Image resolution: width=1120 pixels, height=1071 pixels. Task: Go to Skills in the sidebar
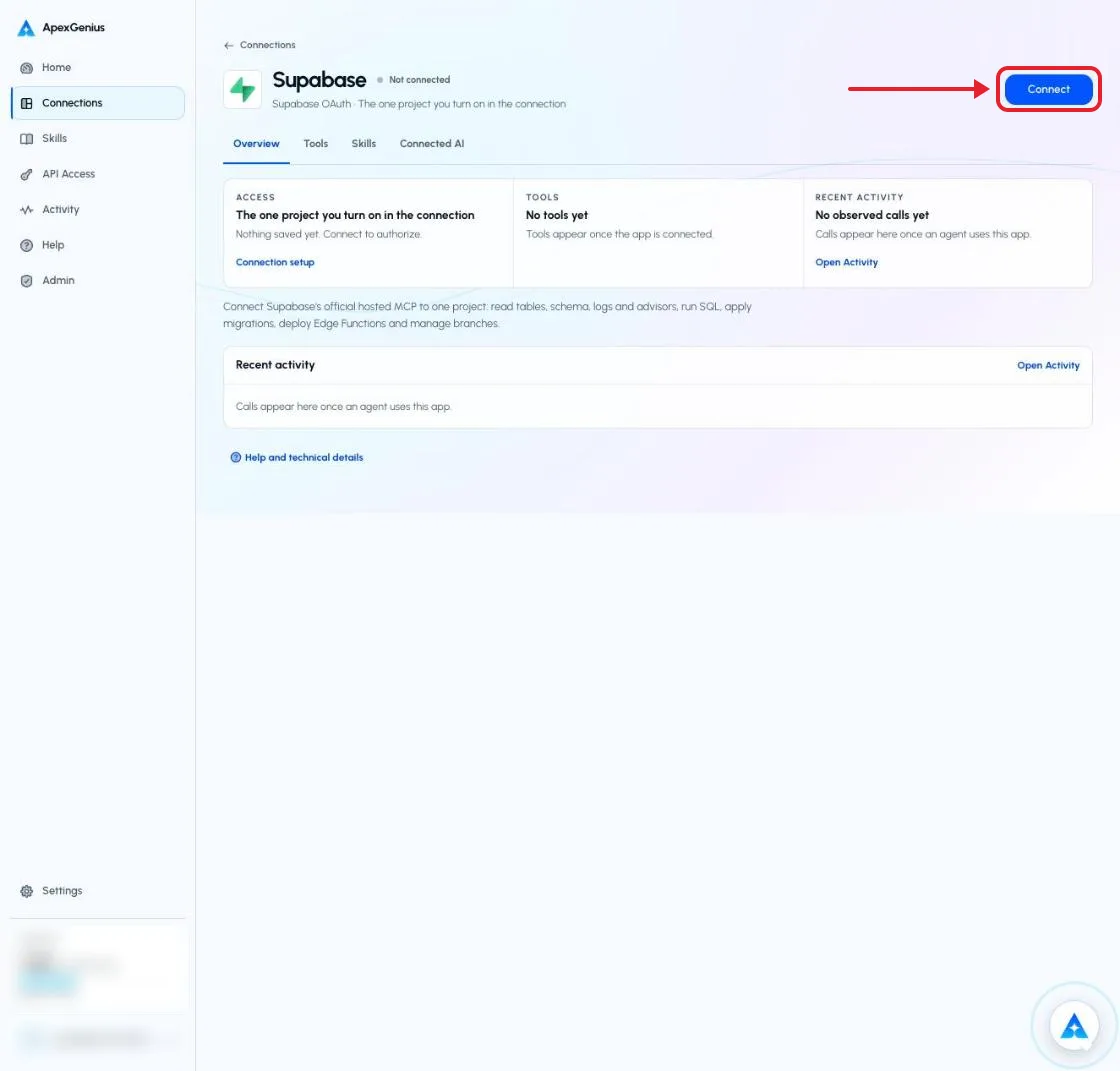tap(98, 139)
